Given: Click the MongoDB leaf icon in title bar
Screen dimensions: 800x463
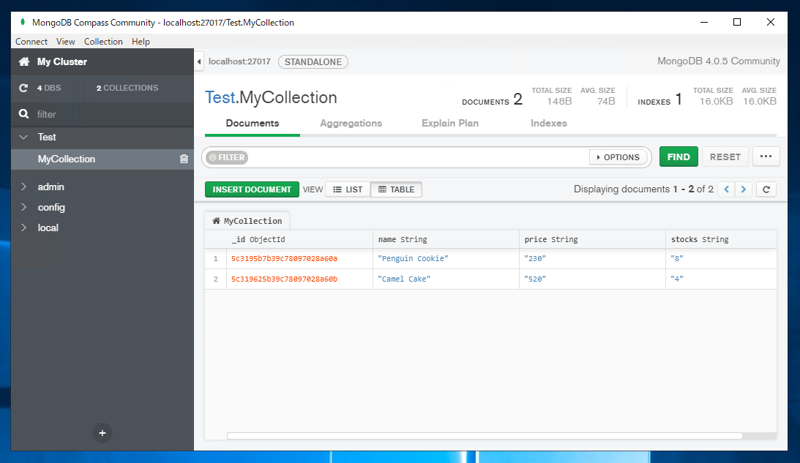Looking at the screenshot, I should 22,22.
